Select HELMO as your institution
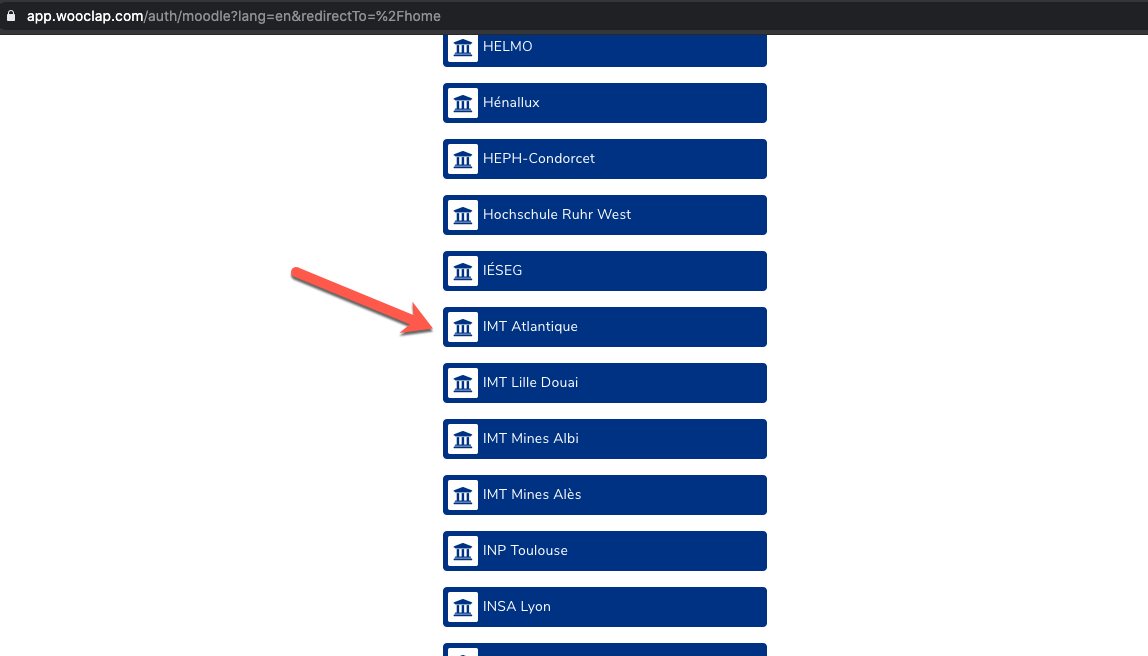 point(605,51)
